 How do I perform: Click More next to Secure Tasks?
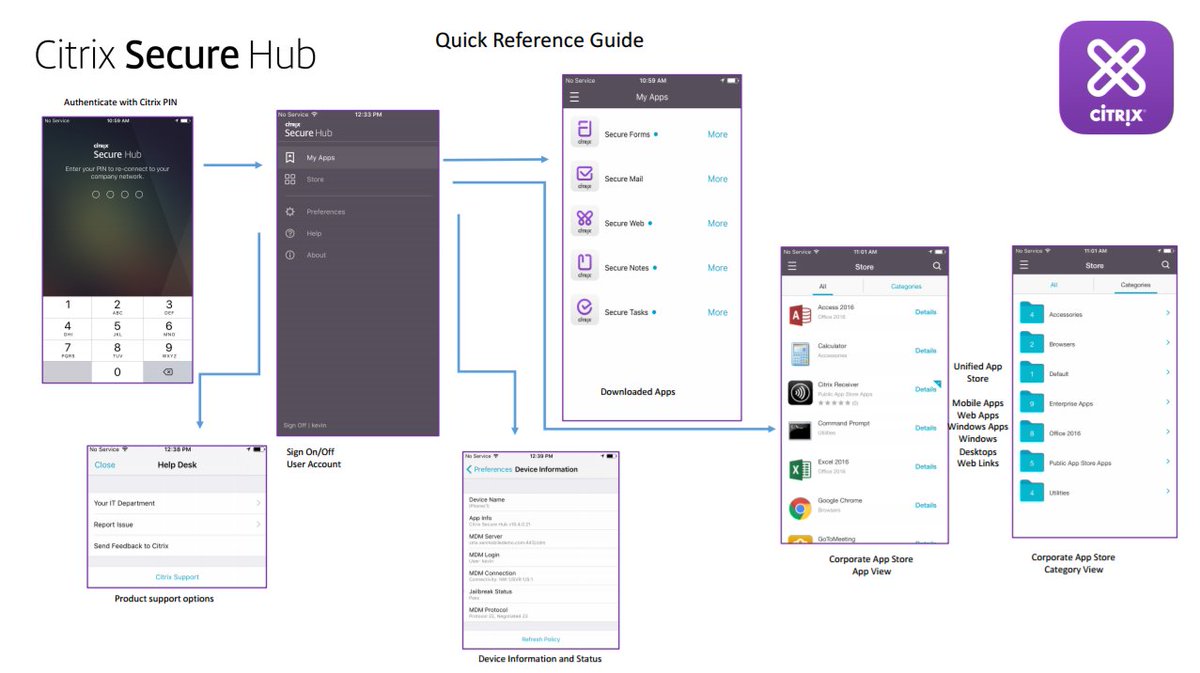pos(717,312)
